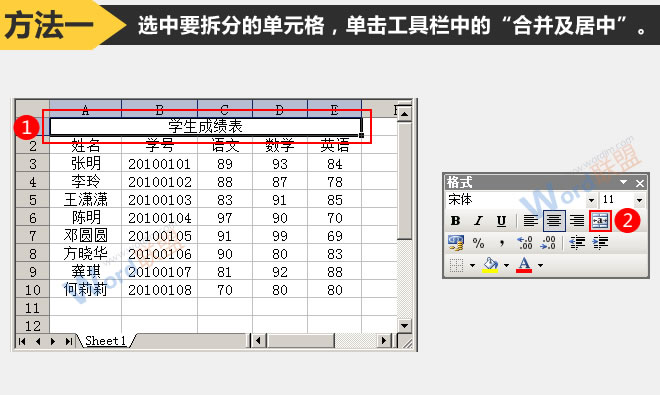The height and width of the screenshot is (395, 660).
Task: Select the Sheet1 tab
Action: coord(105,341)
